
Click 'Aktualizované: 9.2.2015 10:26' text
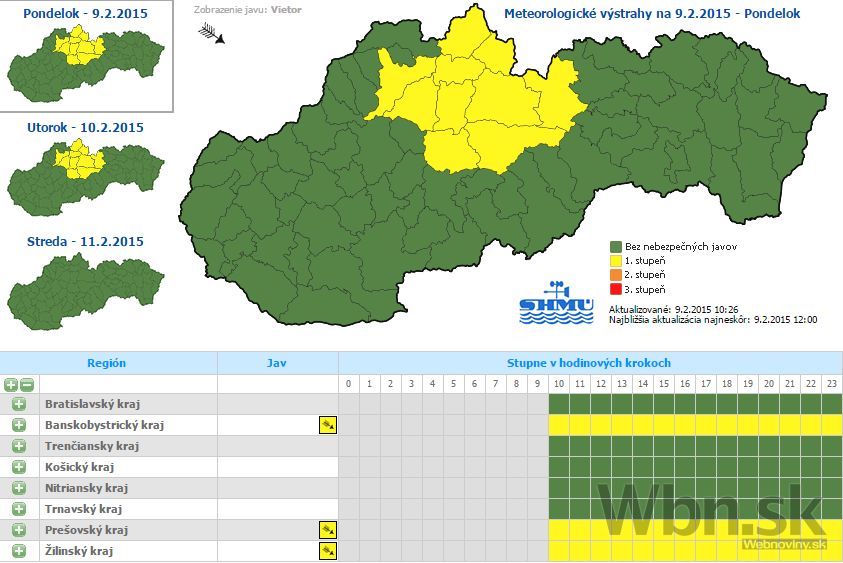tap(674, 310)
